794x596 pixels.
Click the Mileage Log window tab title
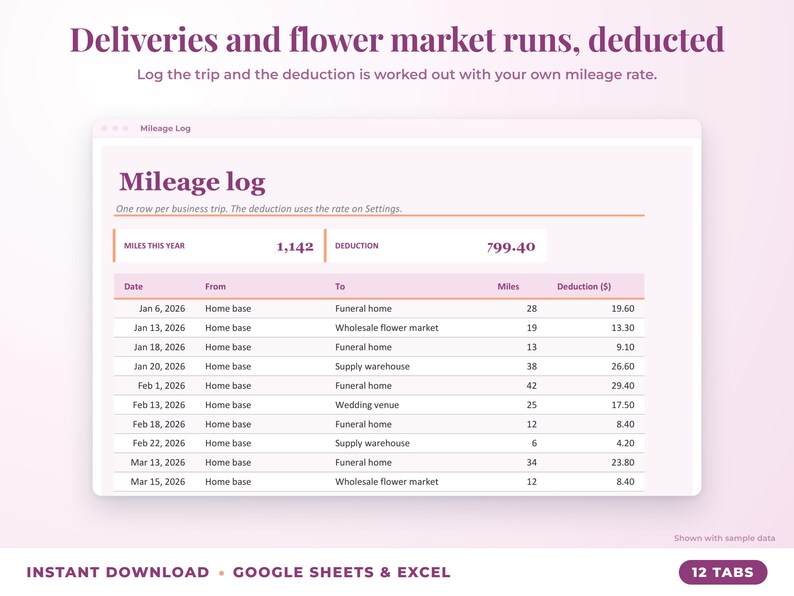(x=165, y=128)
